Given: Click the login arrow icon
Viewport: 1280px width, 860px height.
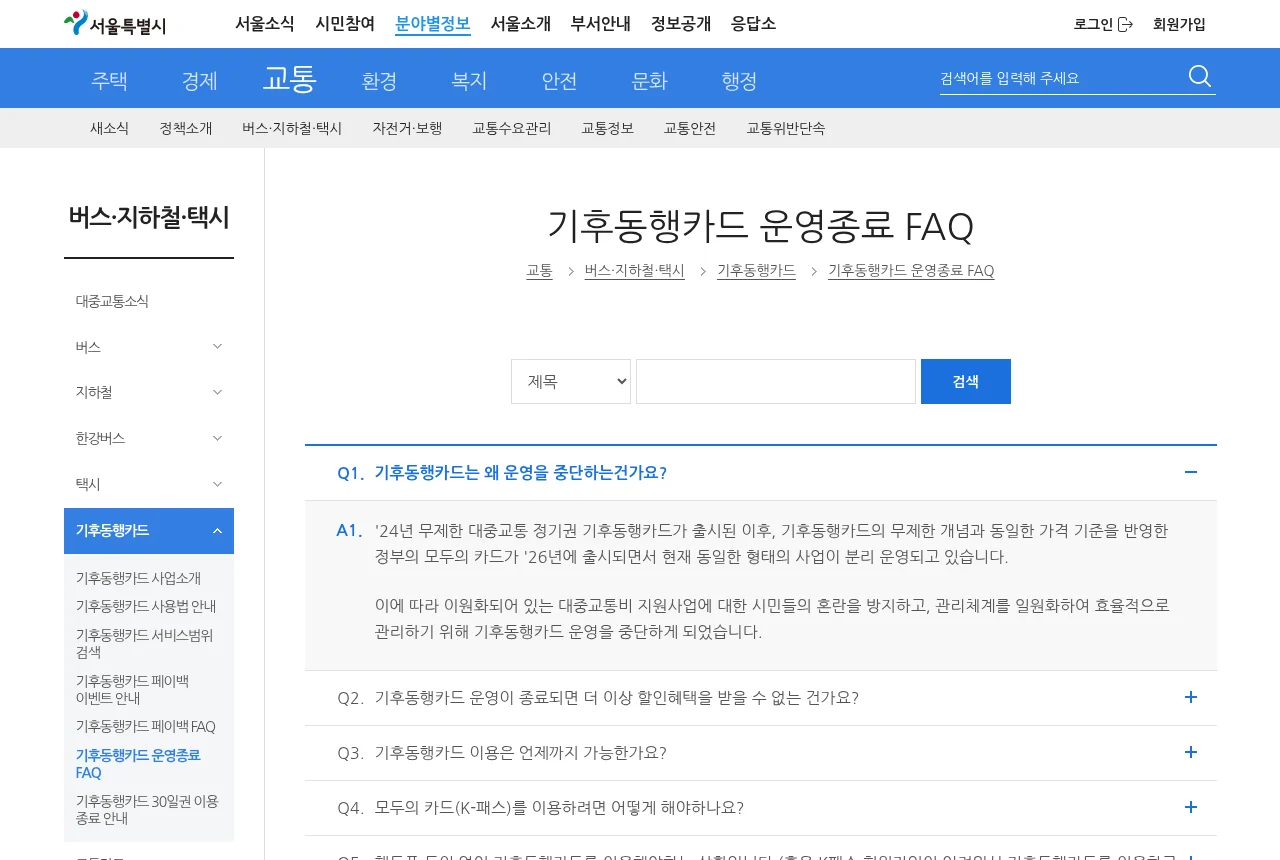Looking at the screenshot, I should 1125,24.
